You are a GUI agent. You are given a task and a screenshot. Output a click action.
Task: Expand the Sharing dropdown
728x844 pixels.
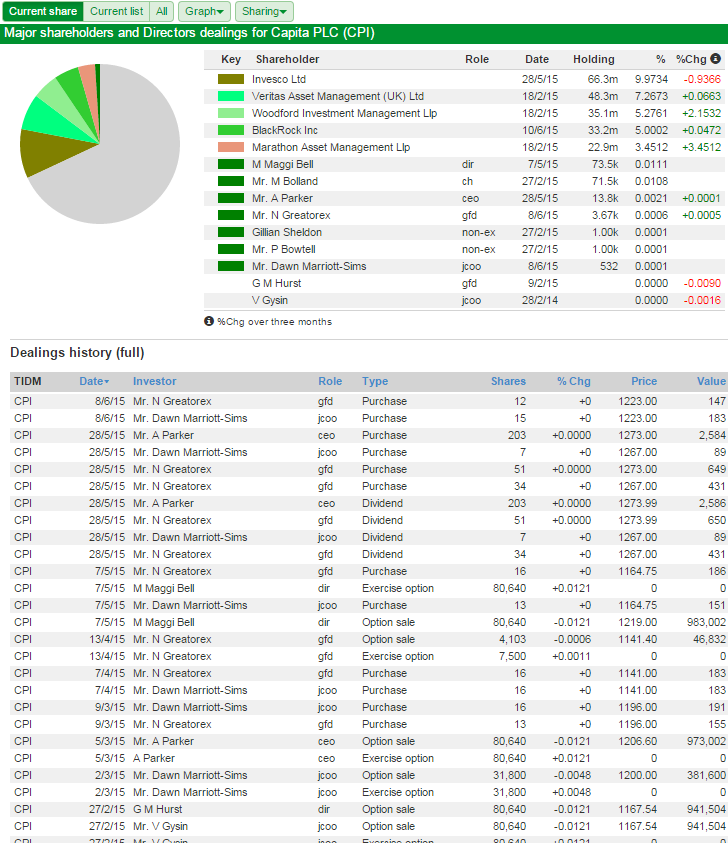pos(264,11)
